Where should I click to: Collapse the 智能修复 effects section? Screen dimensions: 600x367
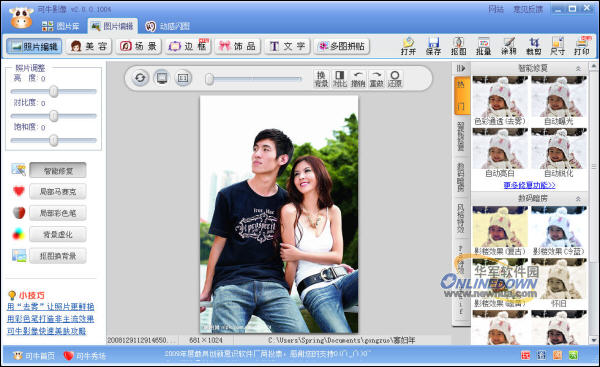point(578,69)
